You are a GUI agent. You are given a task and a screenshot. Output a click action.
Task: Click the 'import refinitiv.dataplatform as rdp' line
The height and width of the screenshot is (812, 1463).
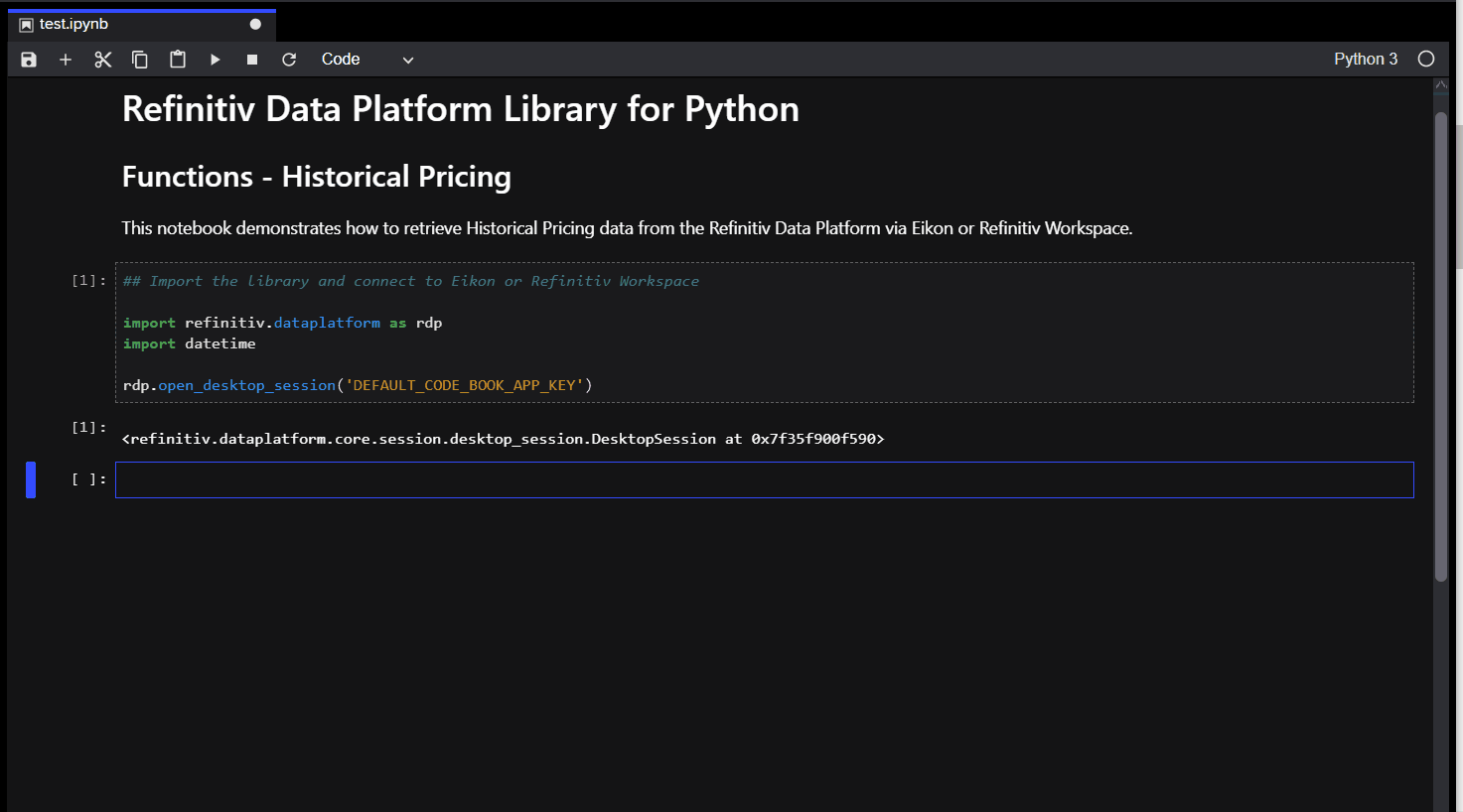(283, 323)
